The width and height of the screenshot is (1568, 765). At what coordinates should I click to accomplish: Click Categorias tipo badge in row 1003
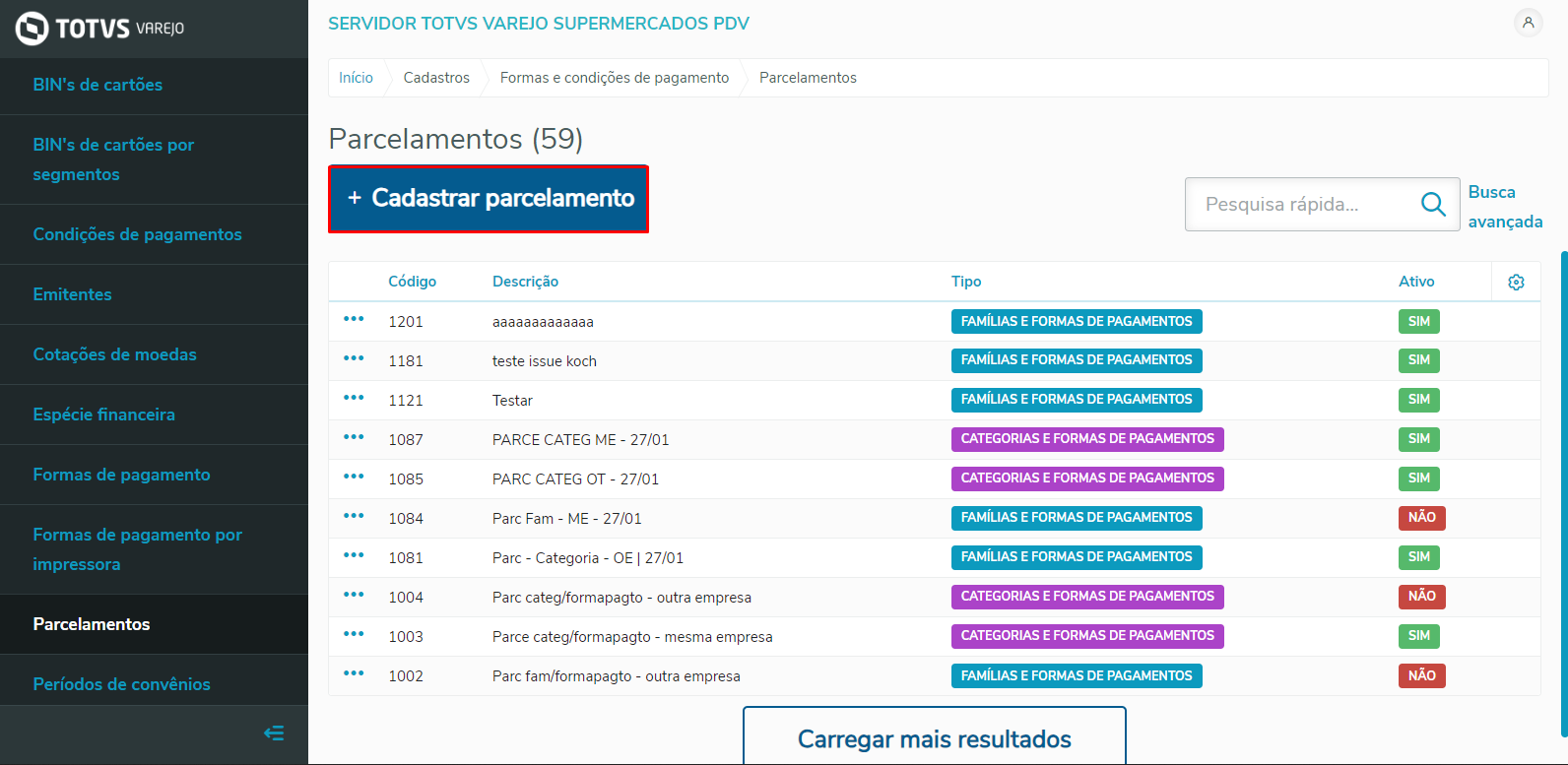click(1087, 636)
